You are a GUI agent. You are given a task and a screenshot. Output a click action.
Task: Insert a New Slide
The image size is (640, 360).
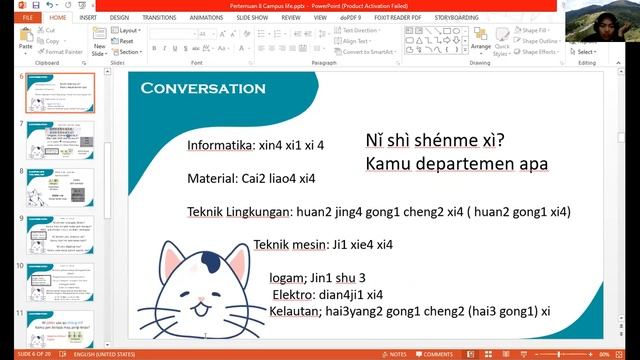coord(99,41)
